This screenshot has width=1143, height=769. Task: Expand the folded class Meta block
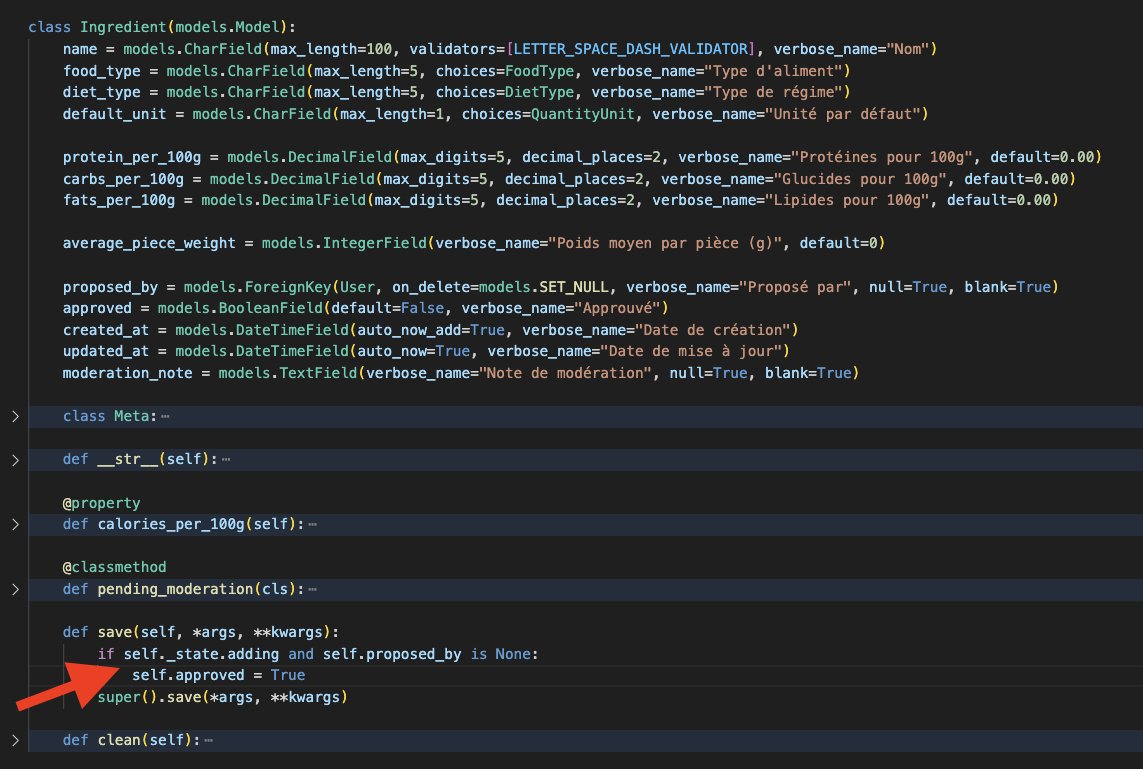click(15, 416)
